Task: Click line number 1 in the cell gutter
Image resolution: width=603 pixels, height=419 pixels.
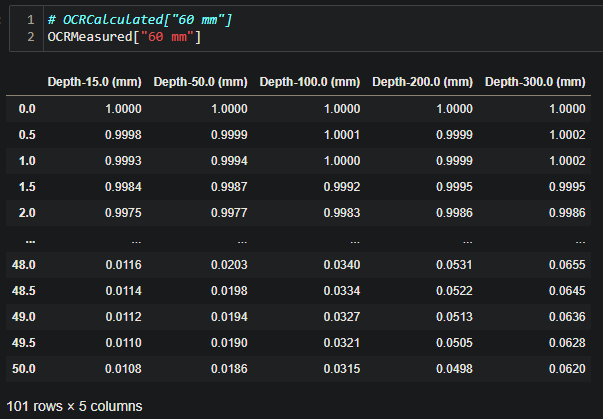Action: (31, 20)
